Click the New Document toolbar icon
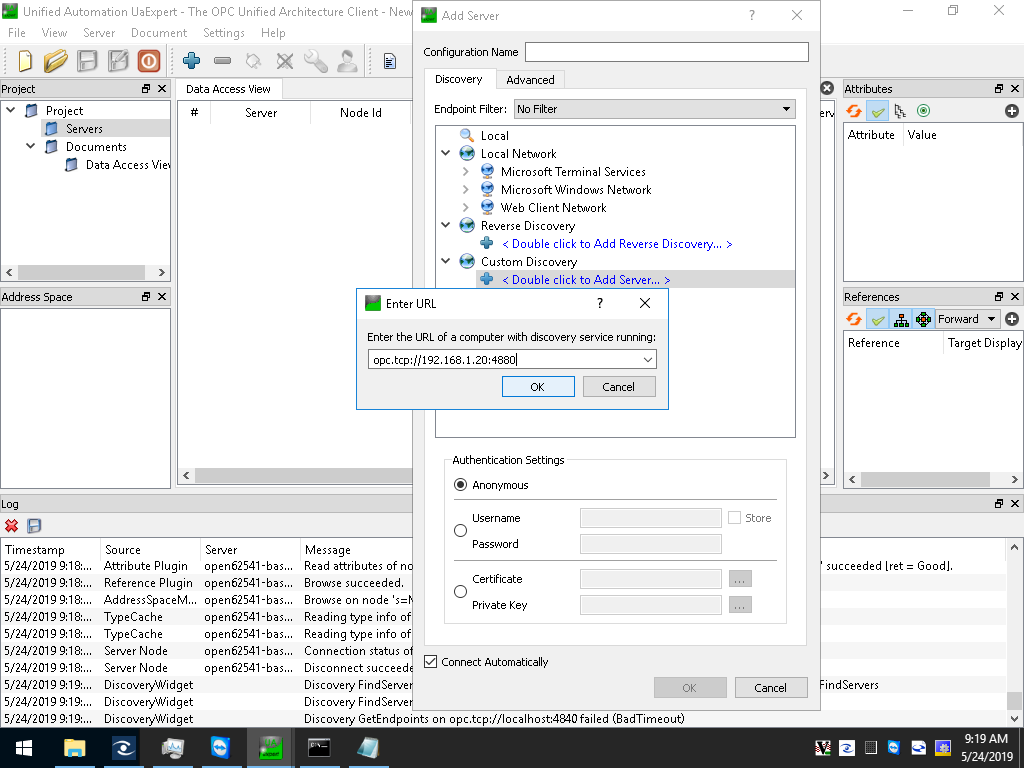This screenshot has height=768, width=1024. [25, 61]
